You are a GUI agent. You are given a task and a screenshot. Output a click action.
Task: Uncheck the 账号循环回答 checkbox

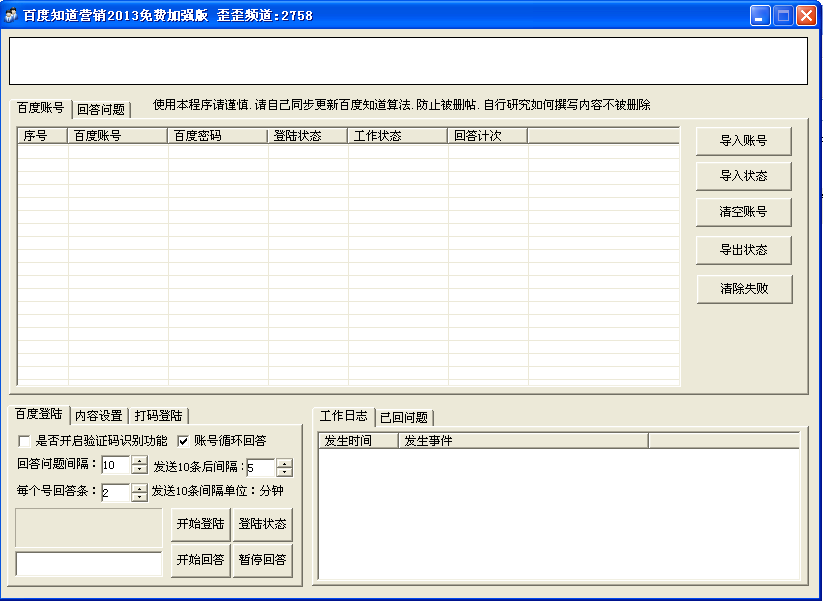[184, 439]
